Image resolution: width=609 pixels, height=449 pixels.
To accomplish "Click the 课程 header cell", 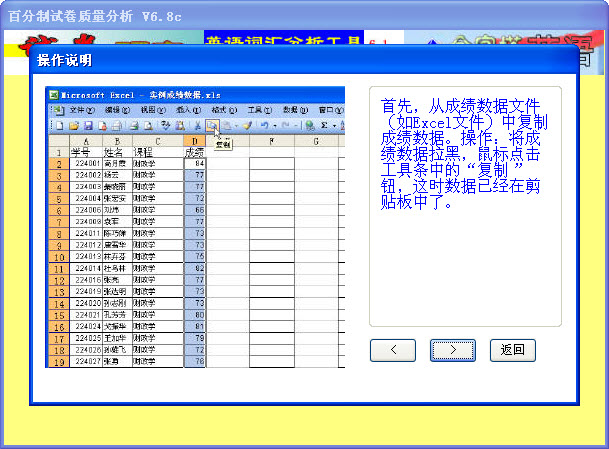I will pos(158,152).
